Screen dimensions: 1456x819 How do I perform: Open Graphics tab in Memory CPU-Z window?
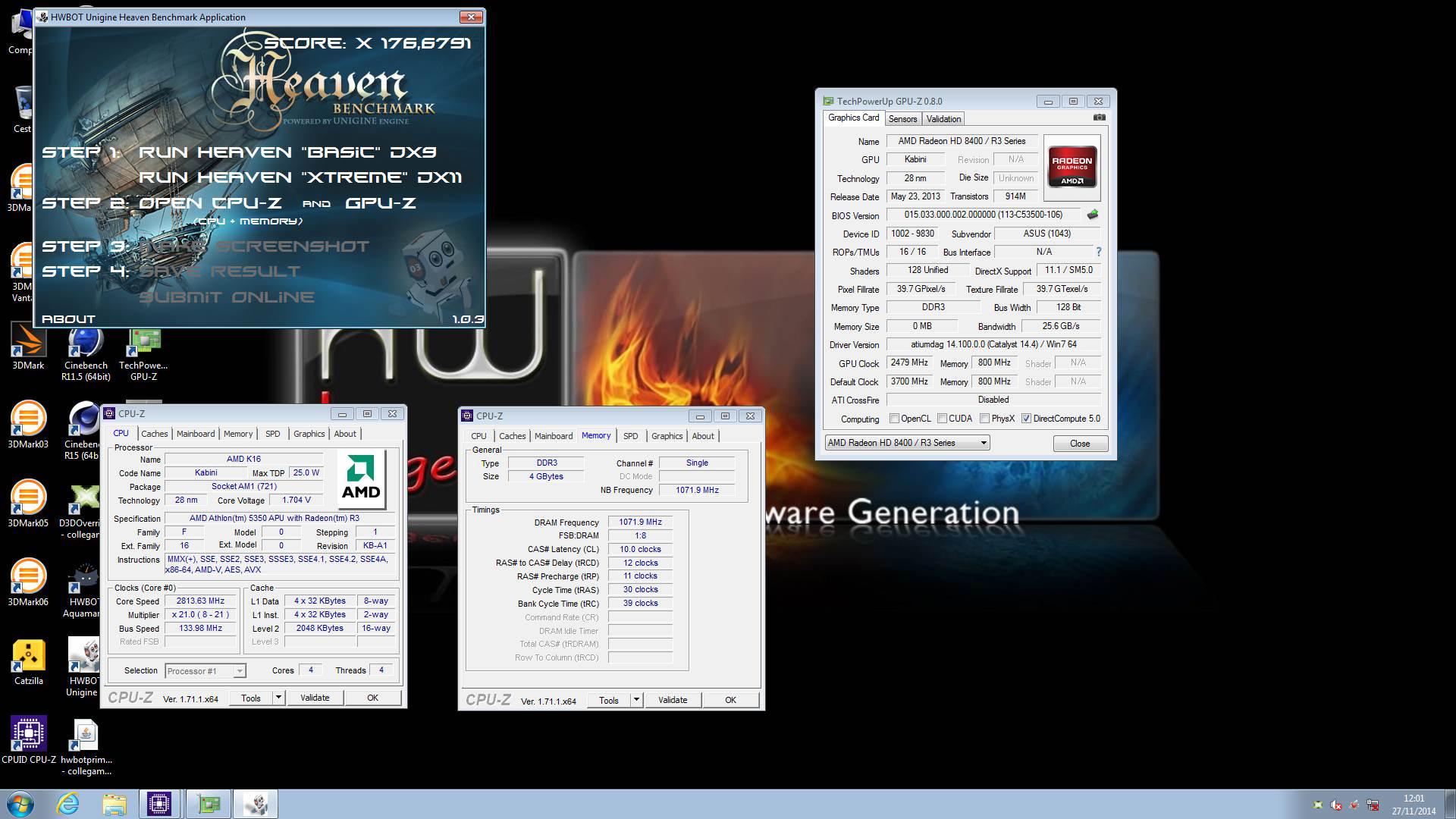click(x=667, y=436)
